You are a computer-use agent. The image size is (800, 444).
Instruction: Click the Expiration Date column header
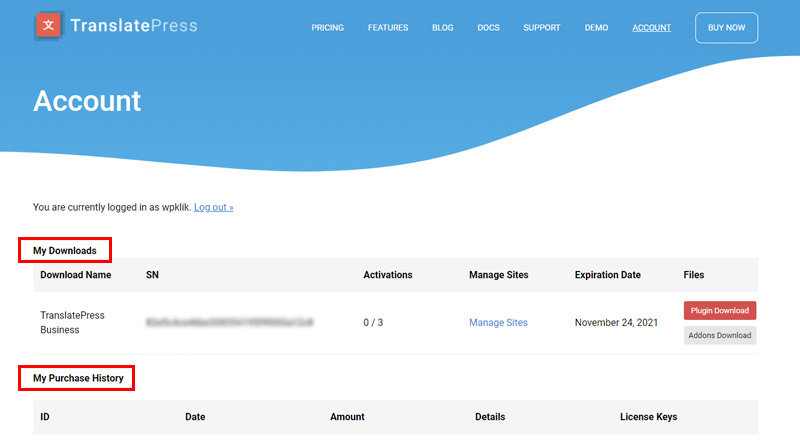point(607,275)
